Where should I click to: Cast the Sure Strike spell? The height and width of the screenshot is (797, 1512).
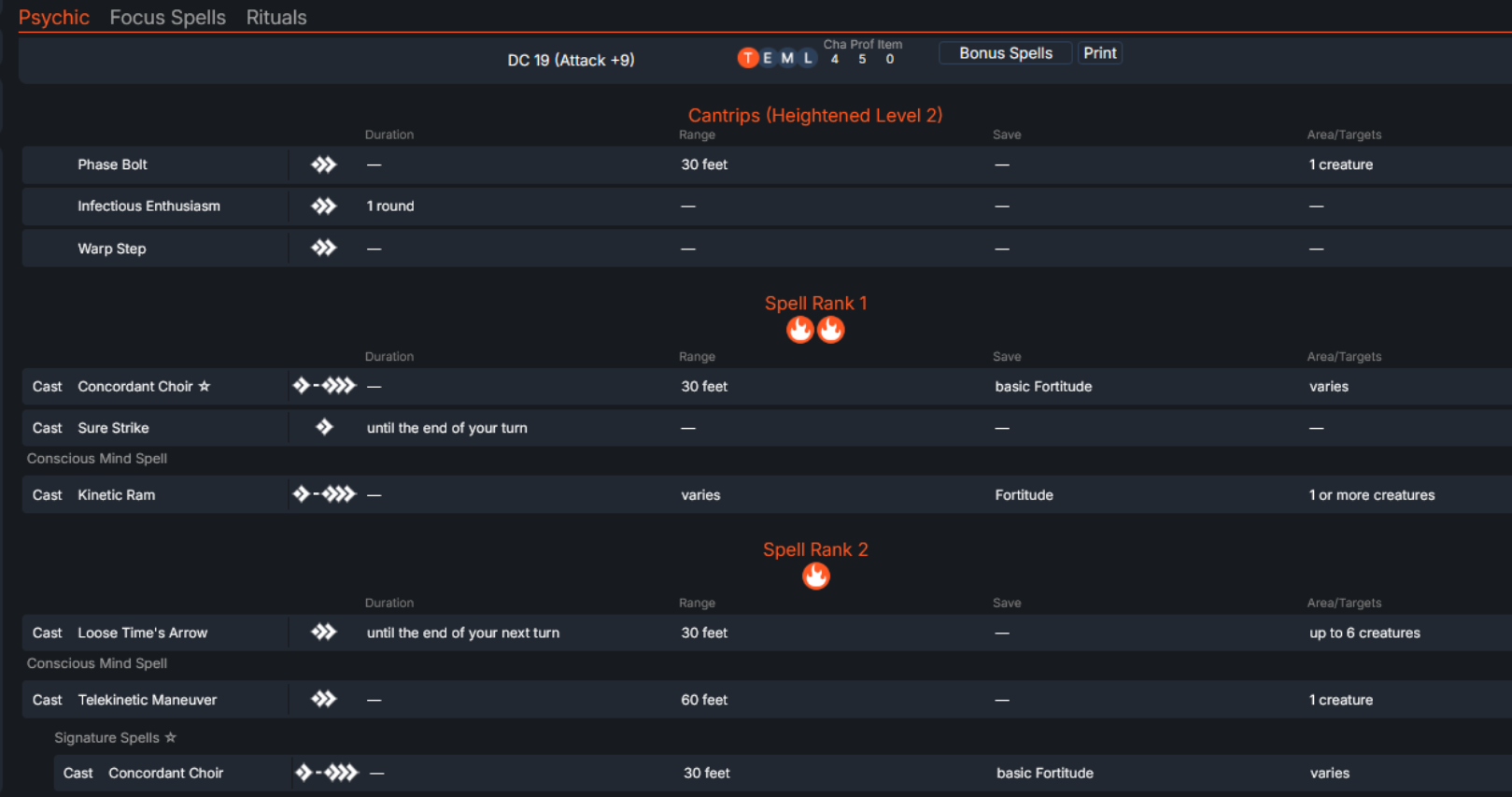tap(48, 428)
